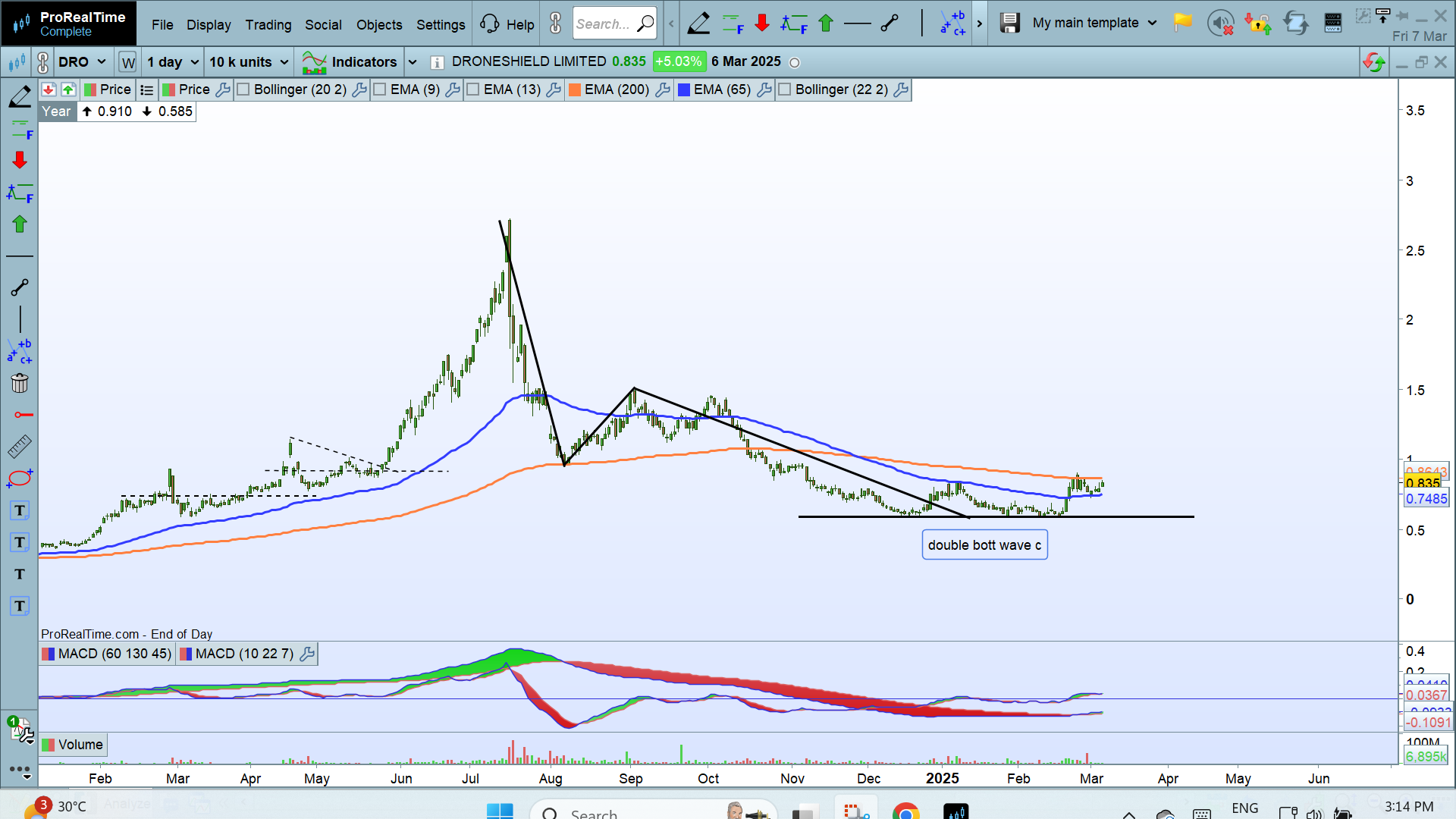Open the Trading menu
This screenshot has width=1456, height=819.
[x=268, y=24]
